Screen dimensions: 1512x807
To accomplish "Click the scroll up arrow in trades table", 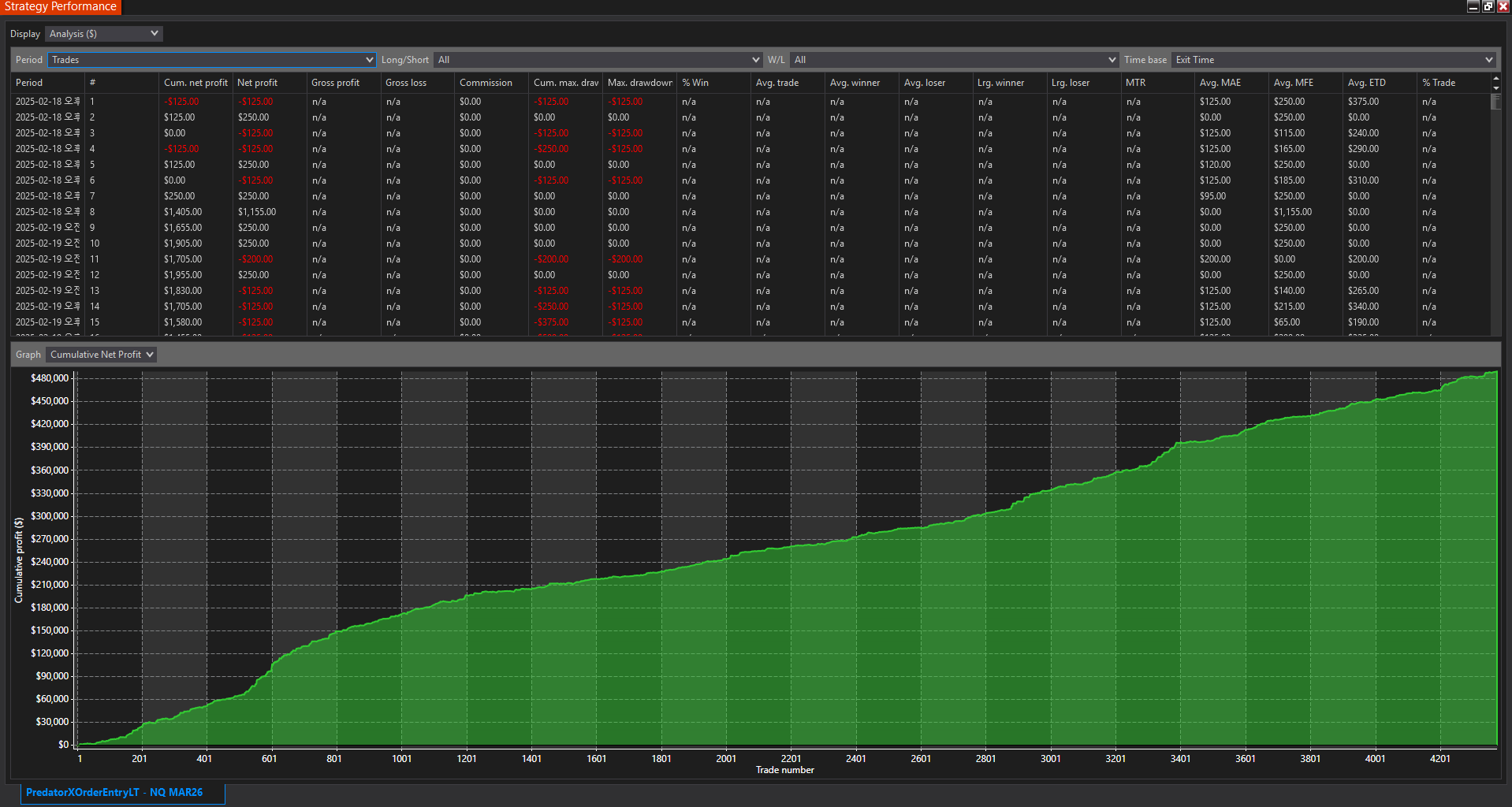I will point(1495,79).
